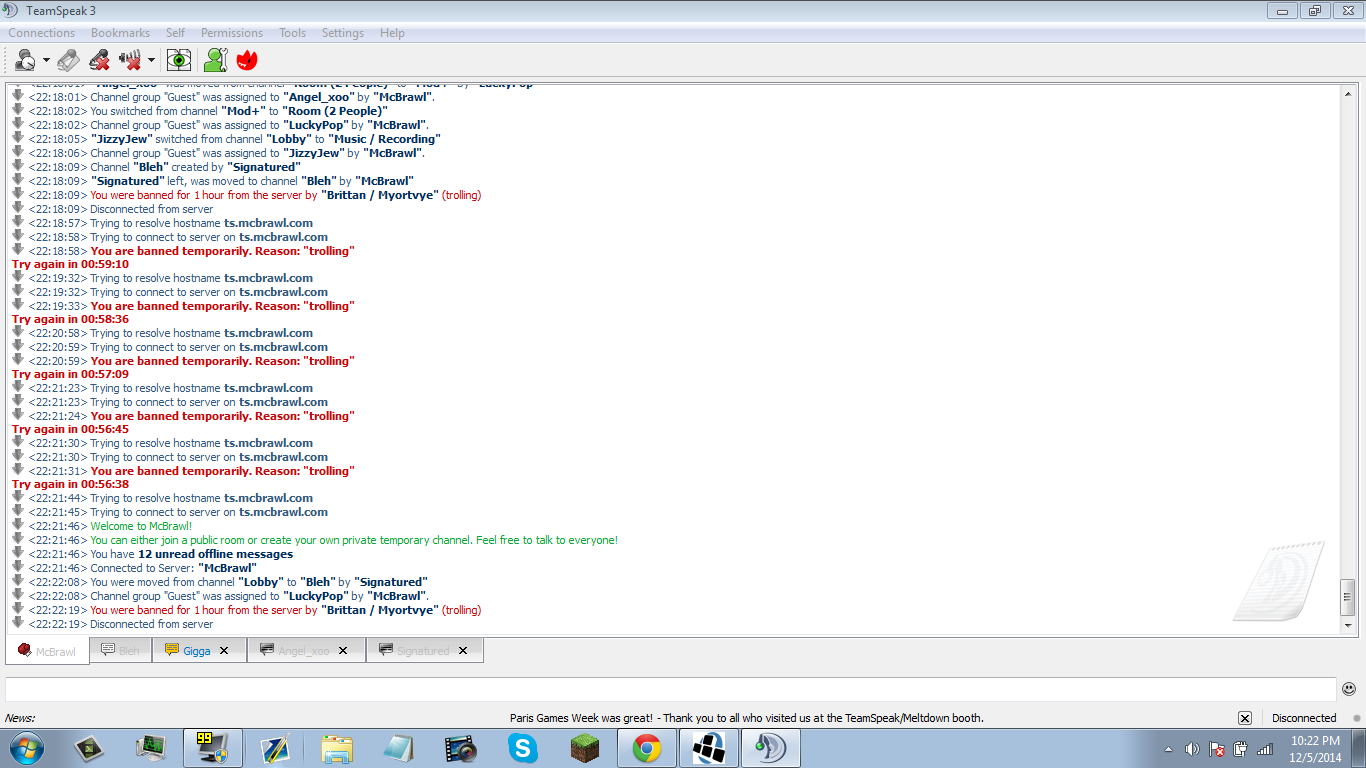1366x768 pixels.
Task: Click the chat log scrollbar up arrow
Action: pos(1348,92)
